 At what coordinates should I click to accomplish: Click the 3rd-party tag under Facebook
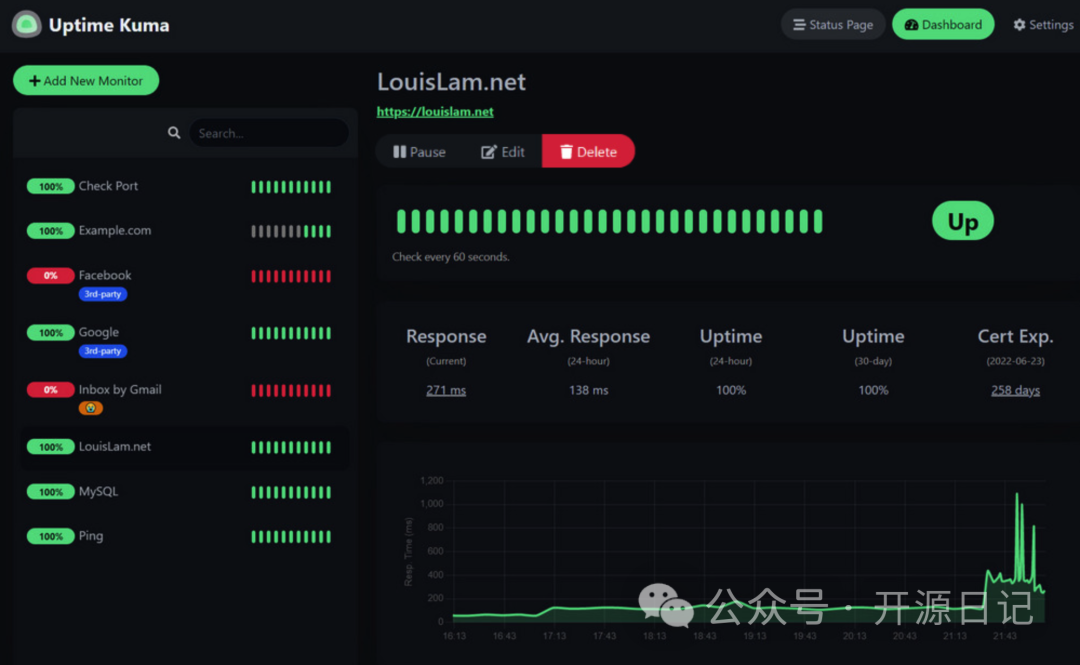point(103,294)
